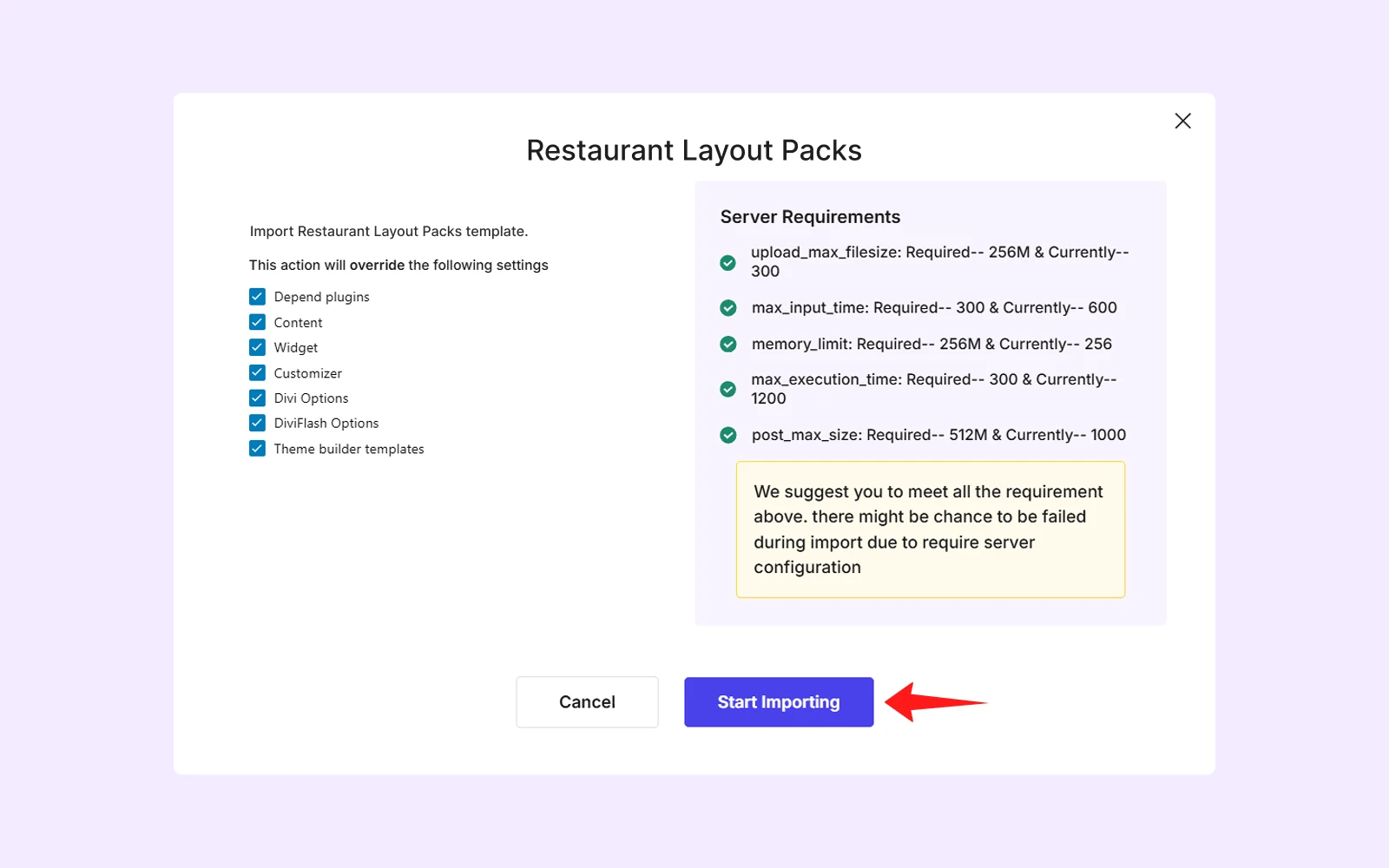Click the red arrow pointing at Start Importing
This screenshot has height=868, width=1389.
coord(933,701)
